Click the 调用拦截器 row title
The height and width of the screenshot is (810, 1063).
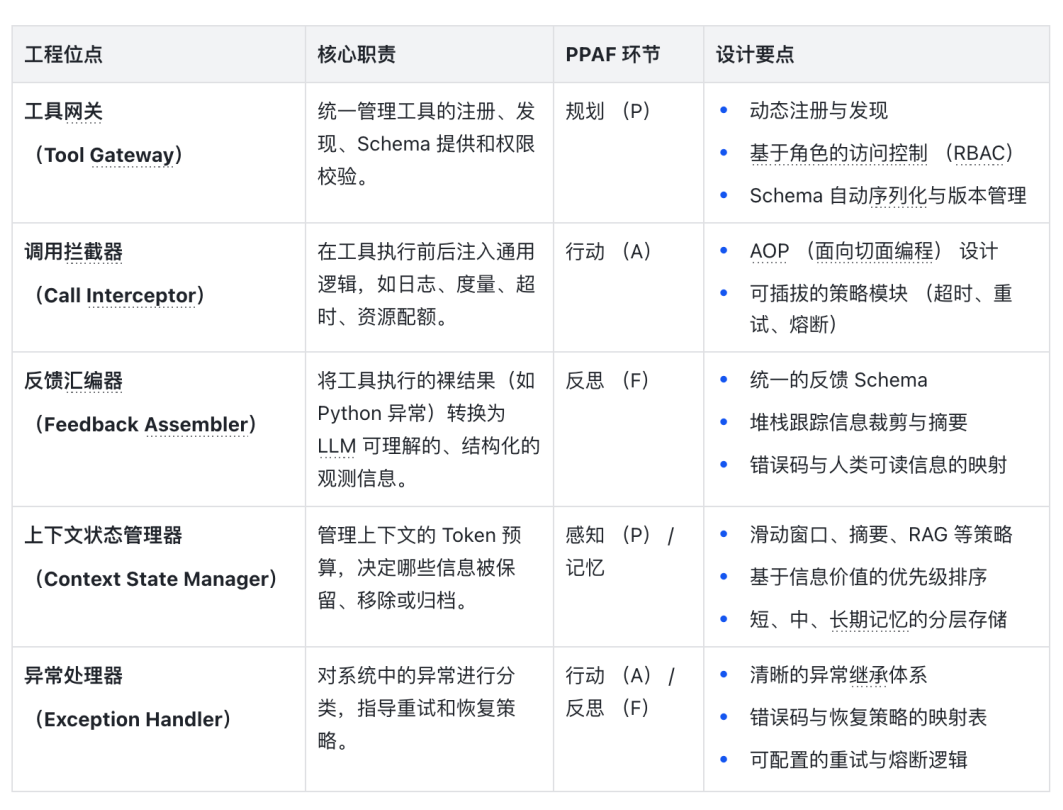click(x=73, y=252)
